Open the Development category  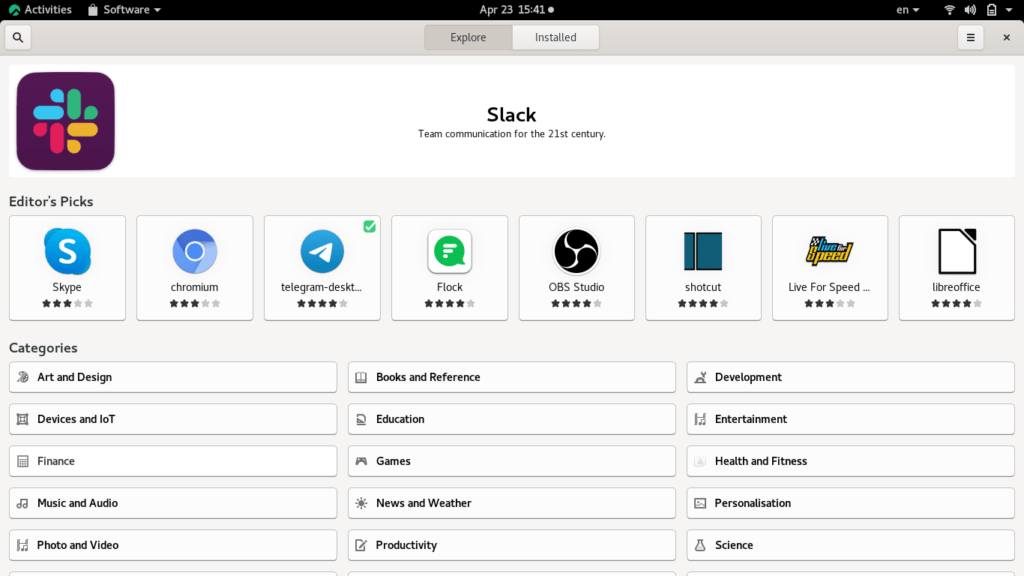pyautogui.click(x=850, y=377)
